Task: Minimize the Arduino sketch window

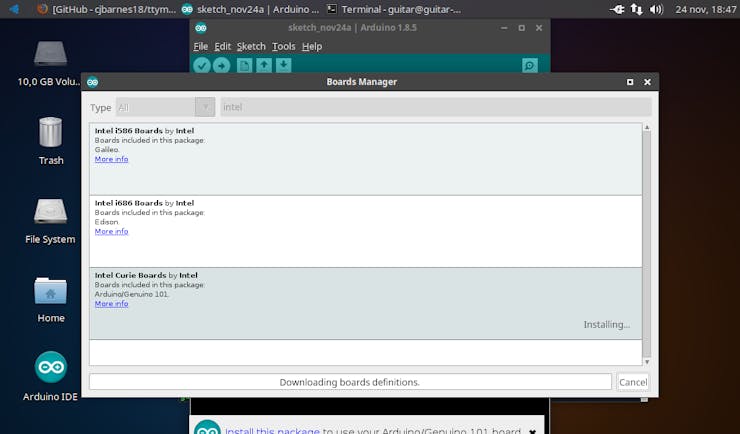Action: [504, 28]
